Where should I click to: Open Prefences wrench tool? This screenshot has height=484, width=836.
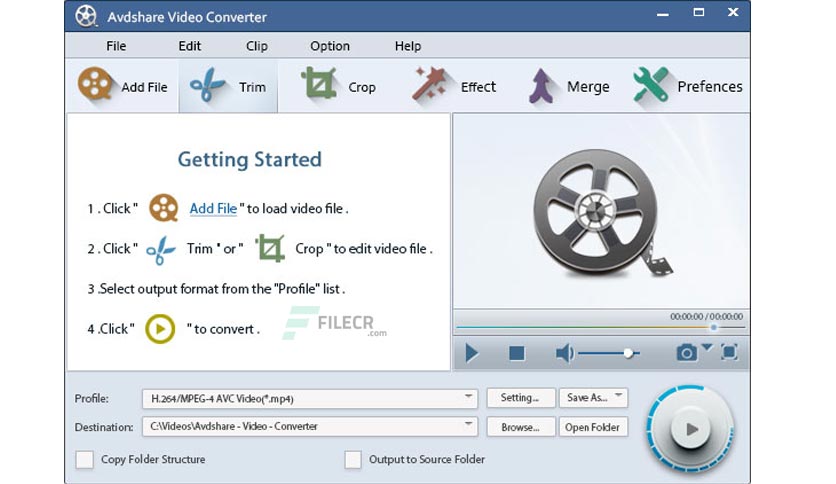coord(650,84)
